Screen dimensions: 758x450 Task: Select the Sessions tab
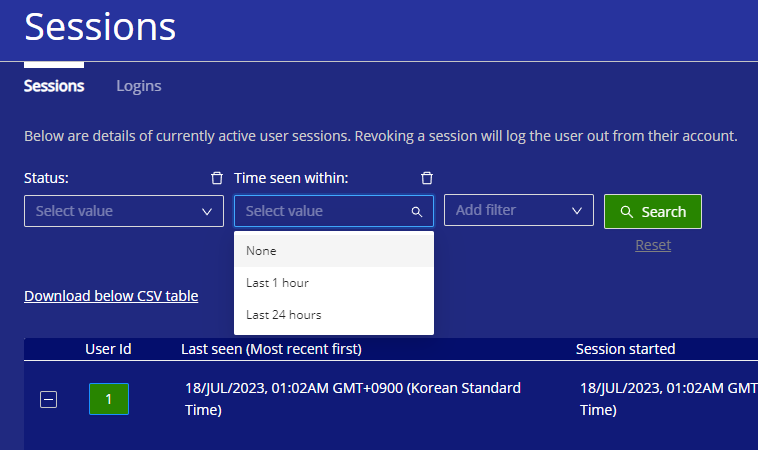(54, 86)
